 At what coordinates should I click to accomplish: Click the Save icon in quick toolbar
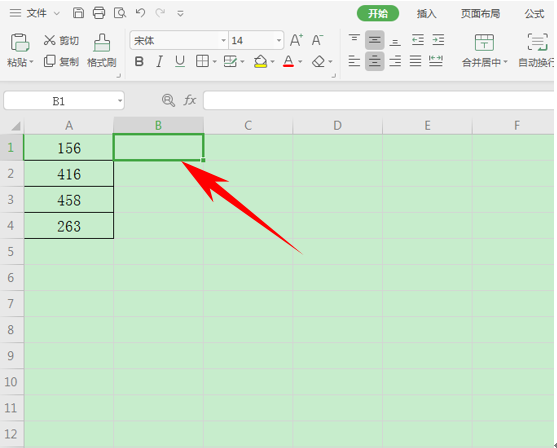78,13
